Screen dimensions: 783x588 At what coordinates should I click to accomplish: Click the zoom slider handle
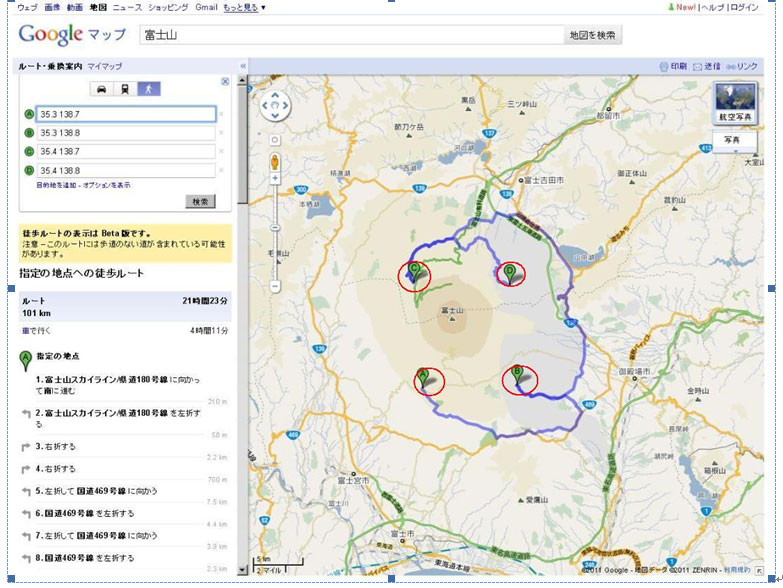point(275,228)
